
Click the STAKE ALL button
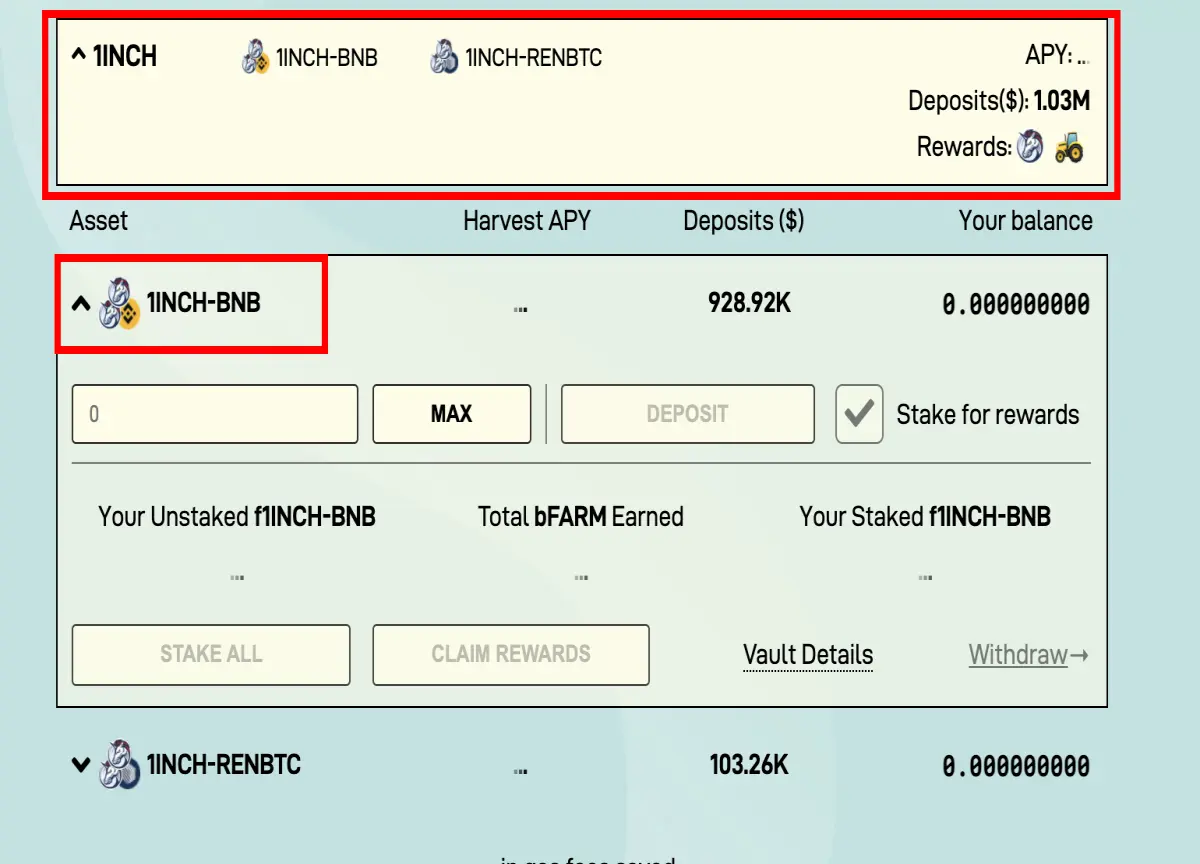click(211, 655)
